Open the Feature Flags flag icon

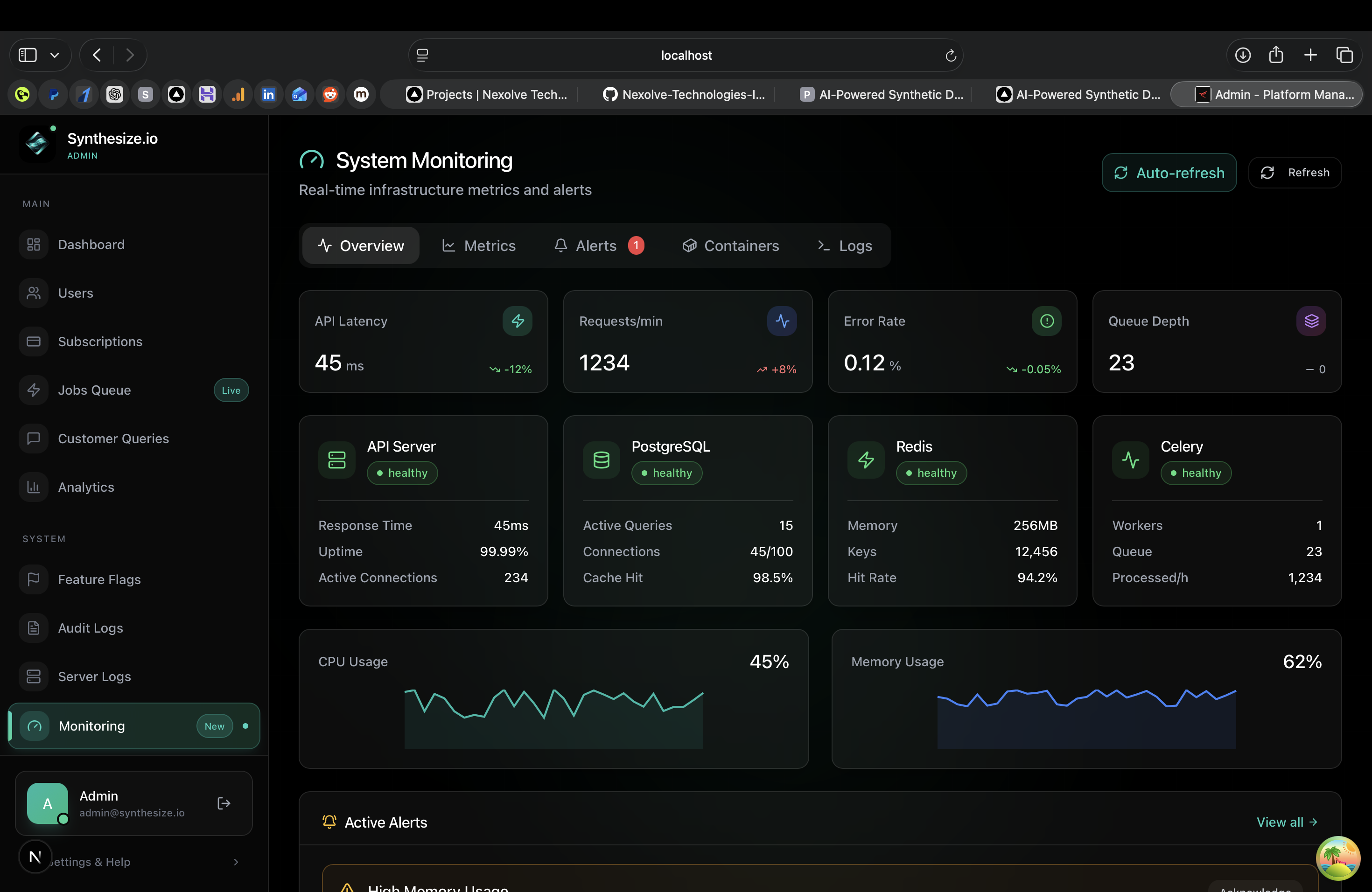click(x=33, y=580)
